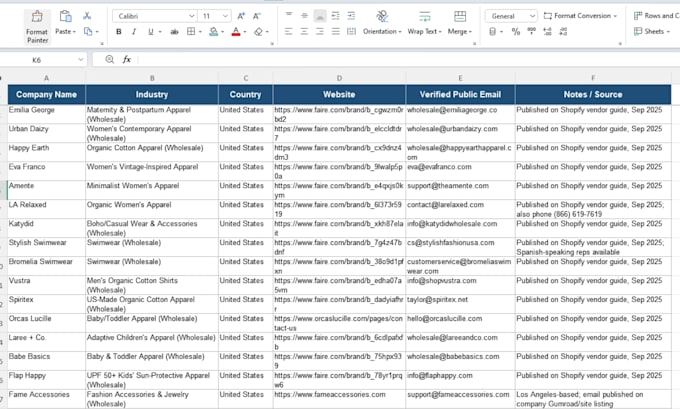680x409 pixels.
Task: Increase font size with A+ icon
Action: pos(241,16)
